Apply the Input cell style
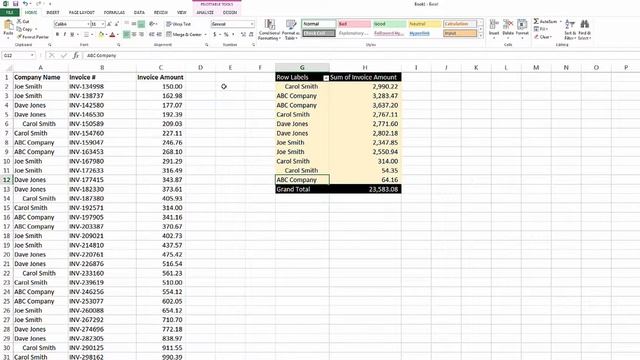640x360 pixels. pos(460,33)
